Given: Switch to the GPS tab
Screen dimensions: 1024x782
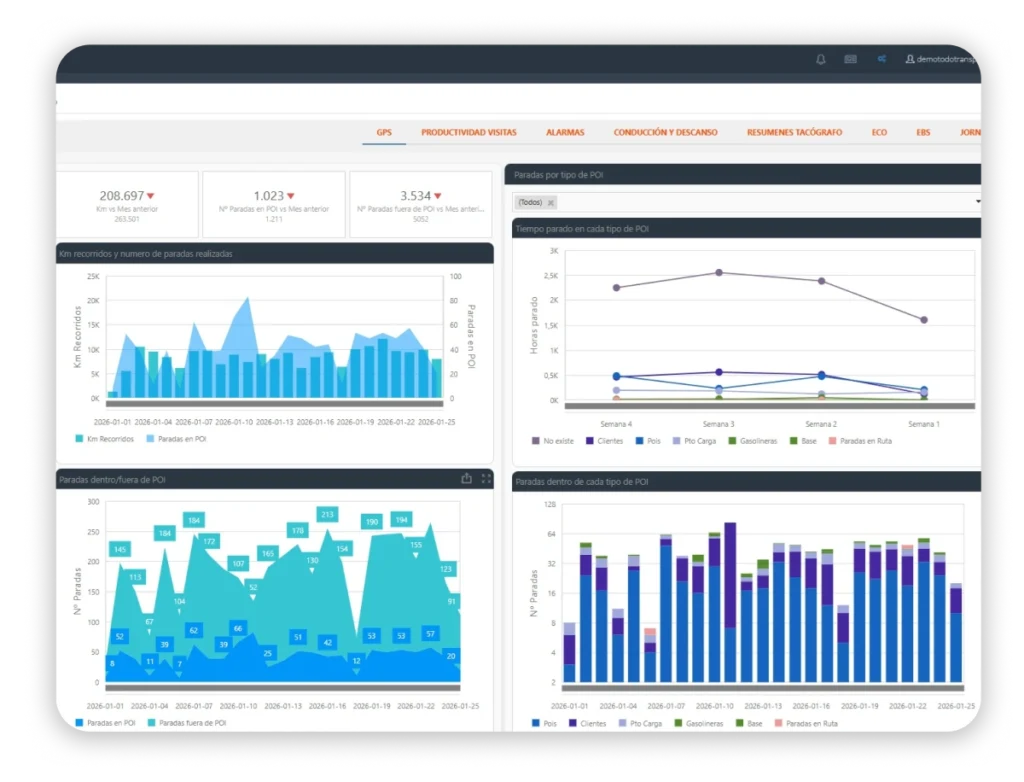Looking at the screenshot, I should click(x=384, y=132).
